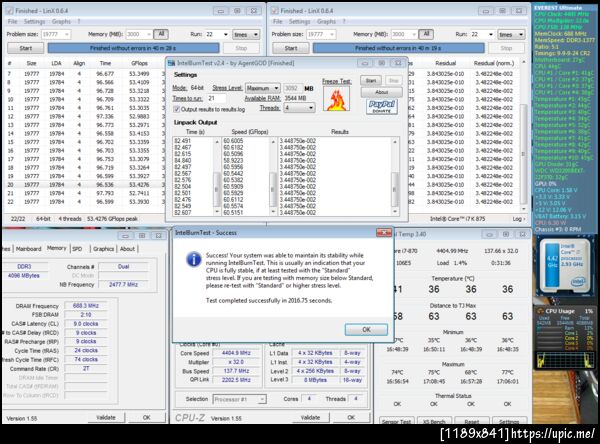The width and height of the screenshot is (600, 444).
Task: Open the Processor #1 Selection dropdown in CPU-Z
Action: 239,399
